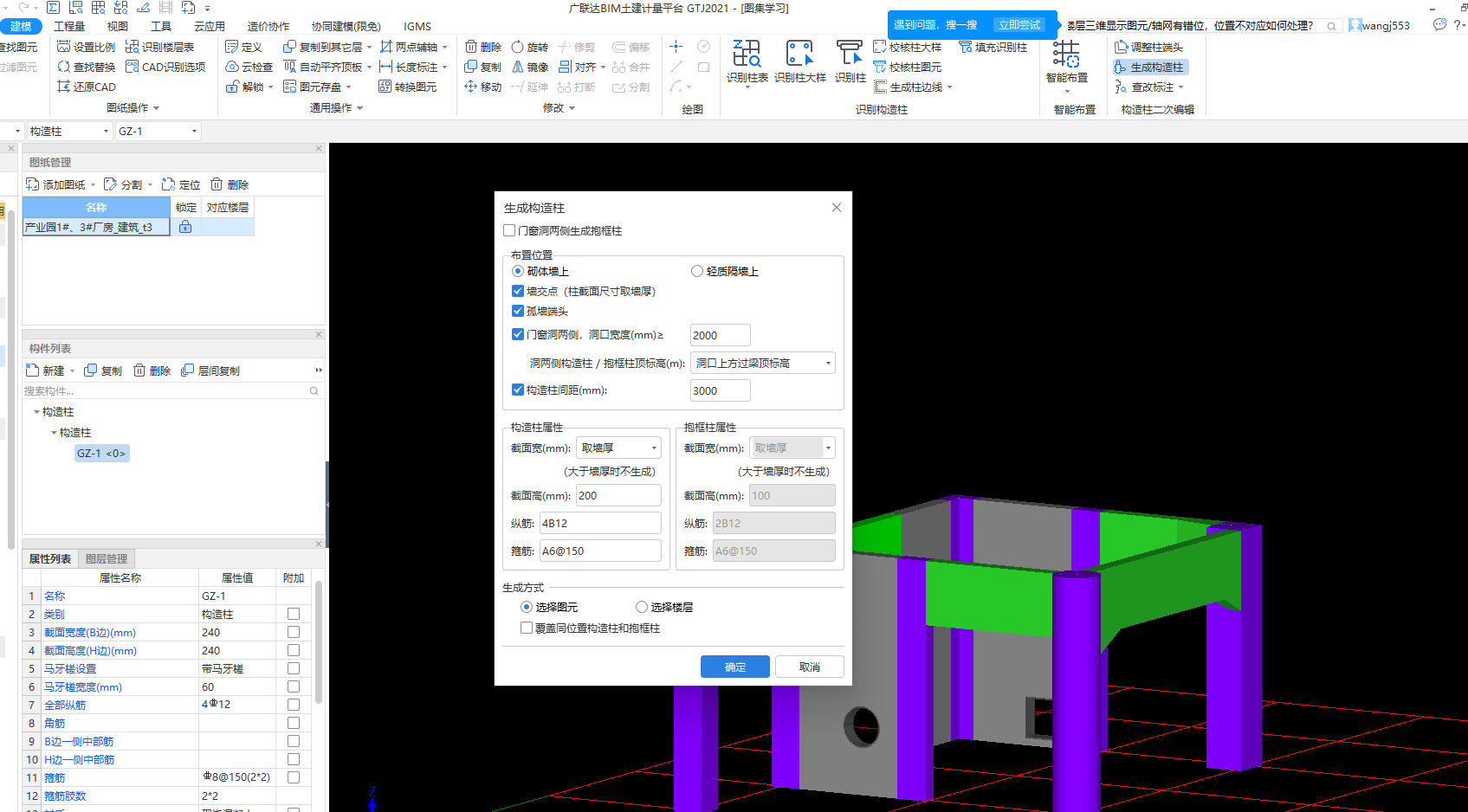
Task: Click the 构造柱间距 3000 input field
Action: pyautogui.click(x=721, y=391)
